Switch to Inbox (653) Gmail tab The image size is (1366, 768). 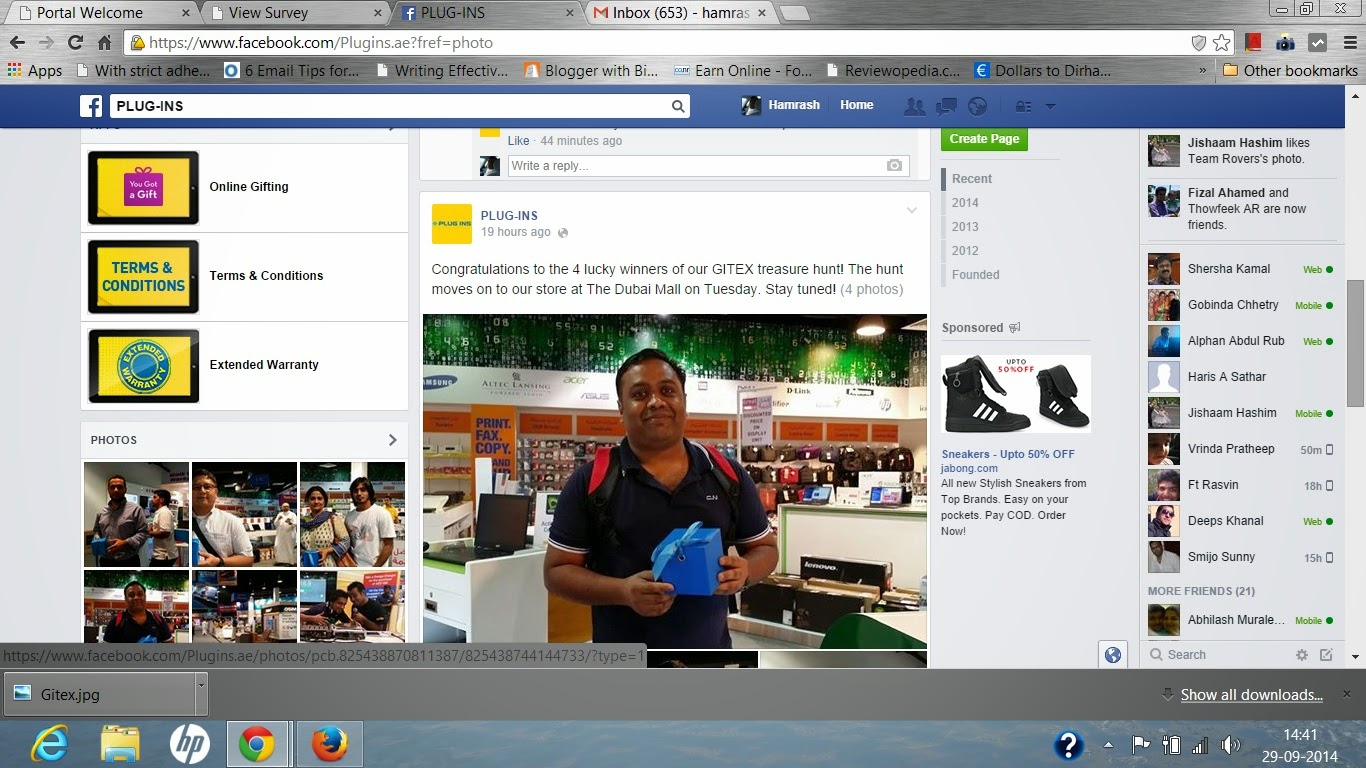tap(680, 13)
